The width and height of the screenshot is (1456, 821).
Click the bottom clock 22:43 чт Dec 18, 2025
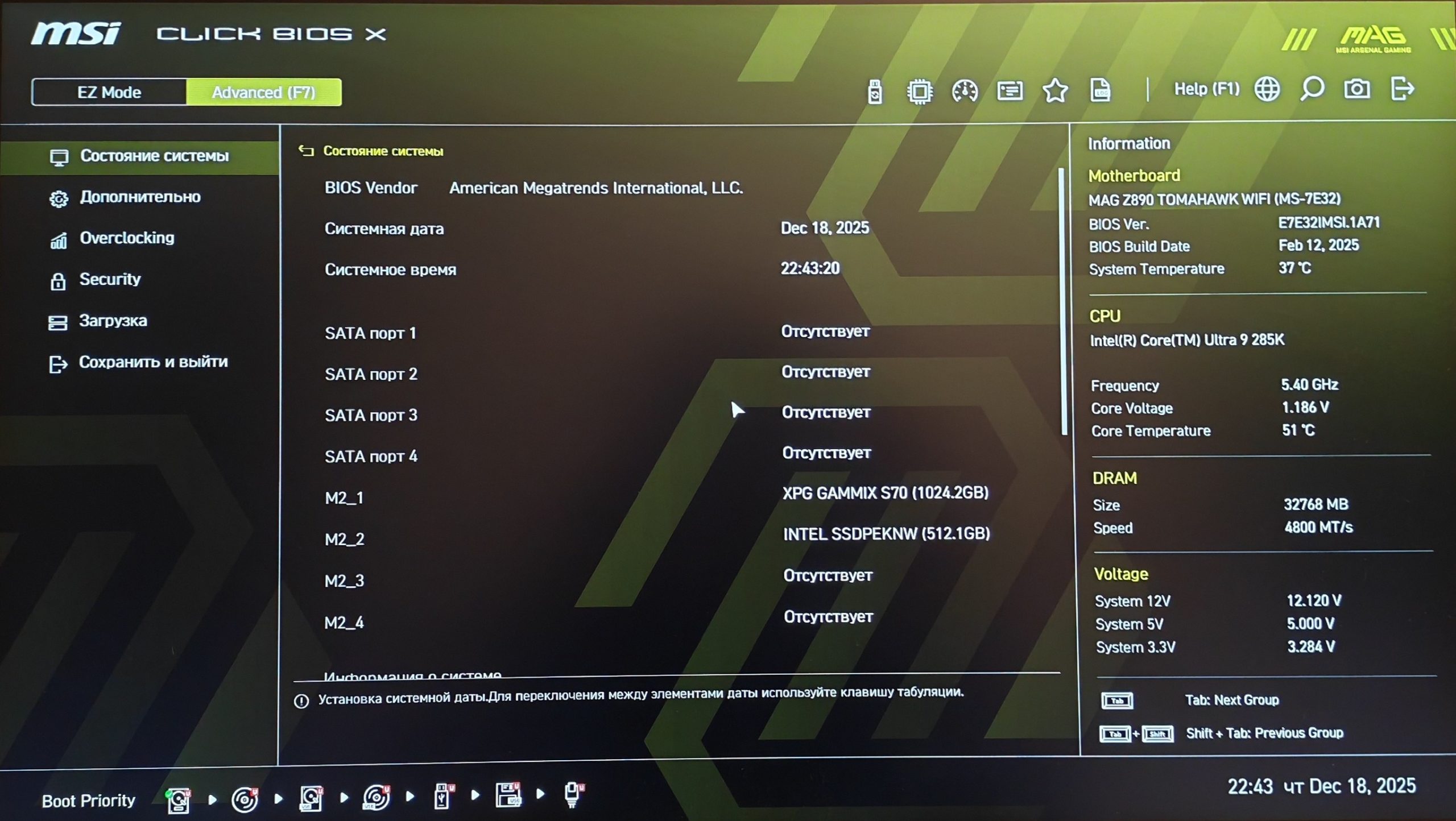[x=1321, y=786]
